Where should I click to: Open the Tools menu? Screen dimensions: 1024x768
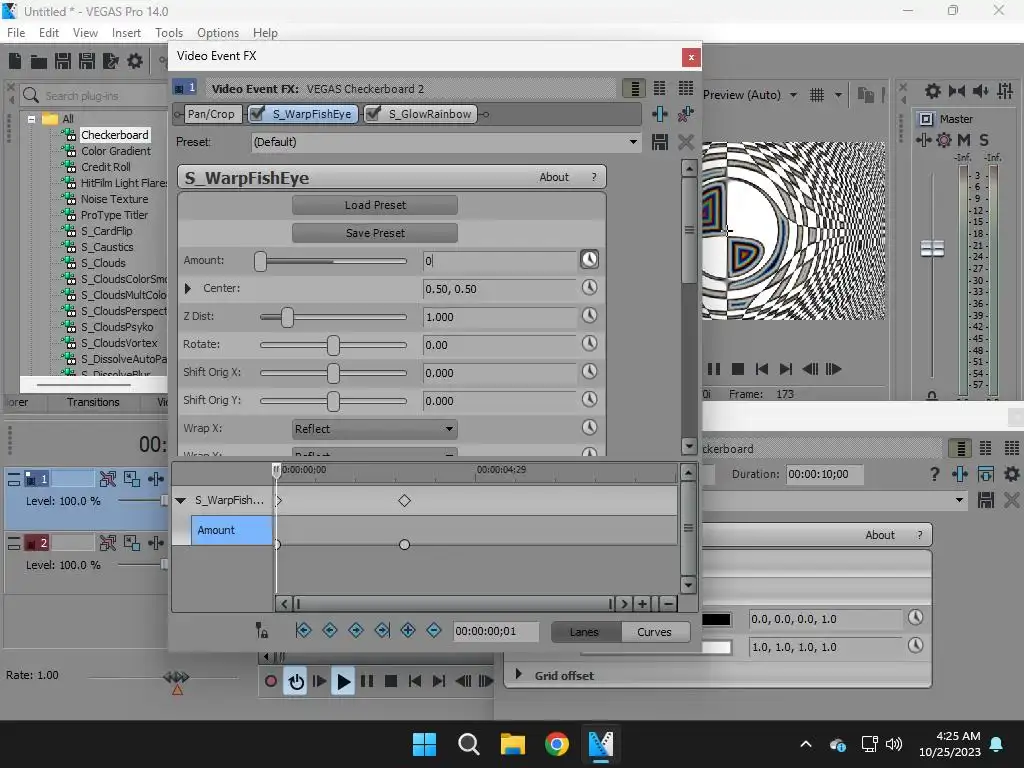click(168, 33)
